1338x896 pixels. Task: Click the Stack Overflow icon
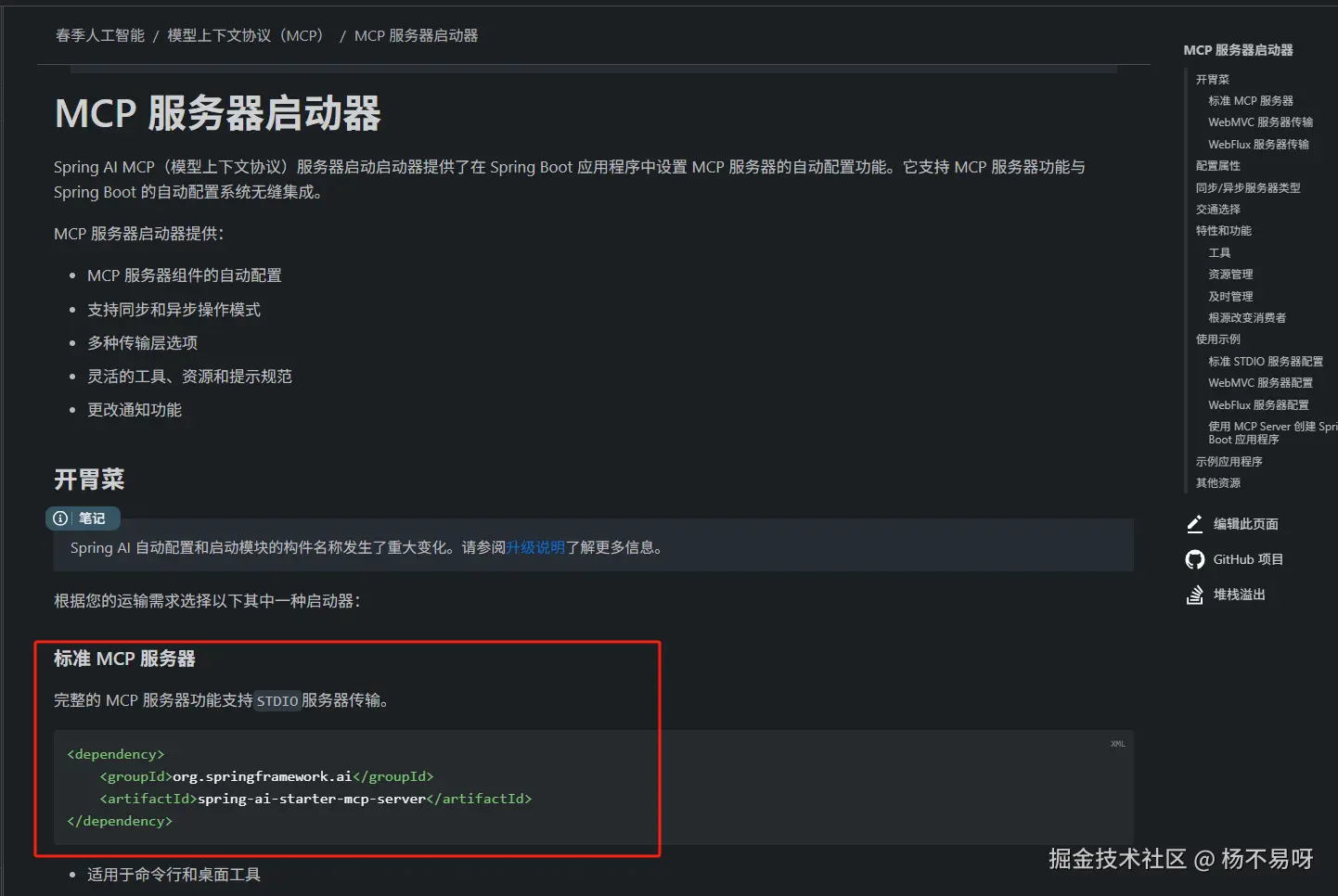coord(1195,595)
